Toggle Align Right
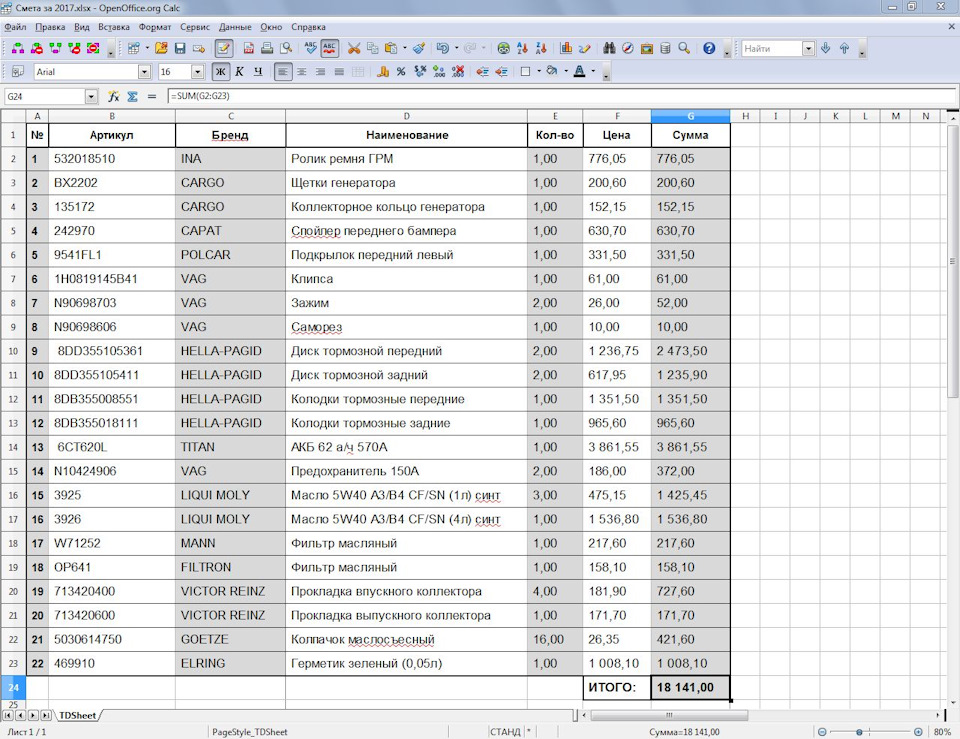This screenshot has height=739, width=960. point(320,72)
